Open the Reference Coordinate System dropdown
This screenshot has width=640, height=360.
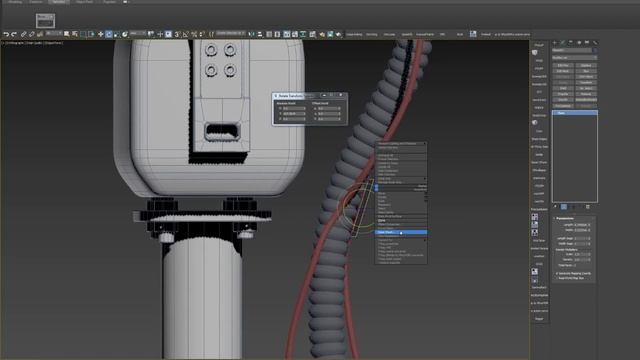138,33
